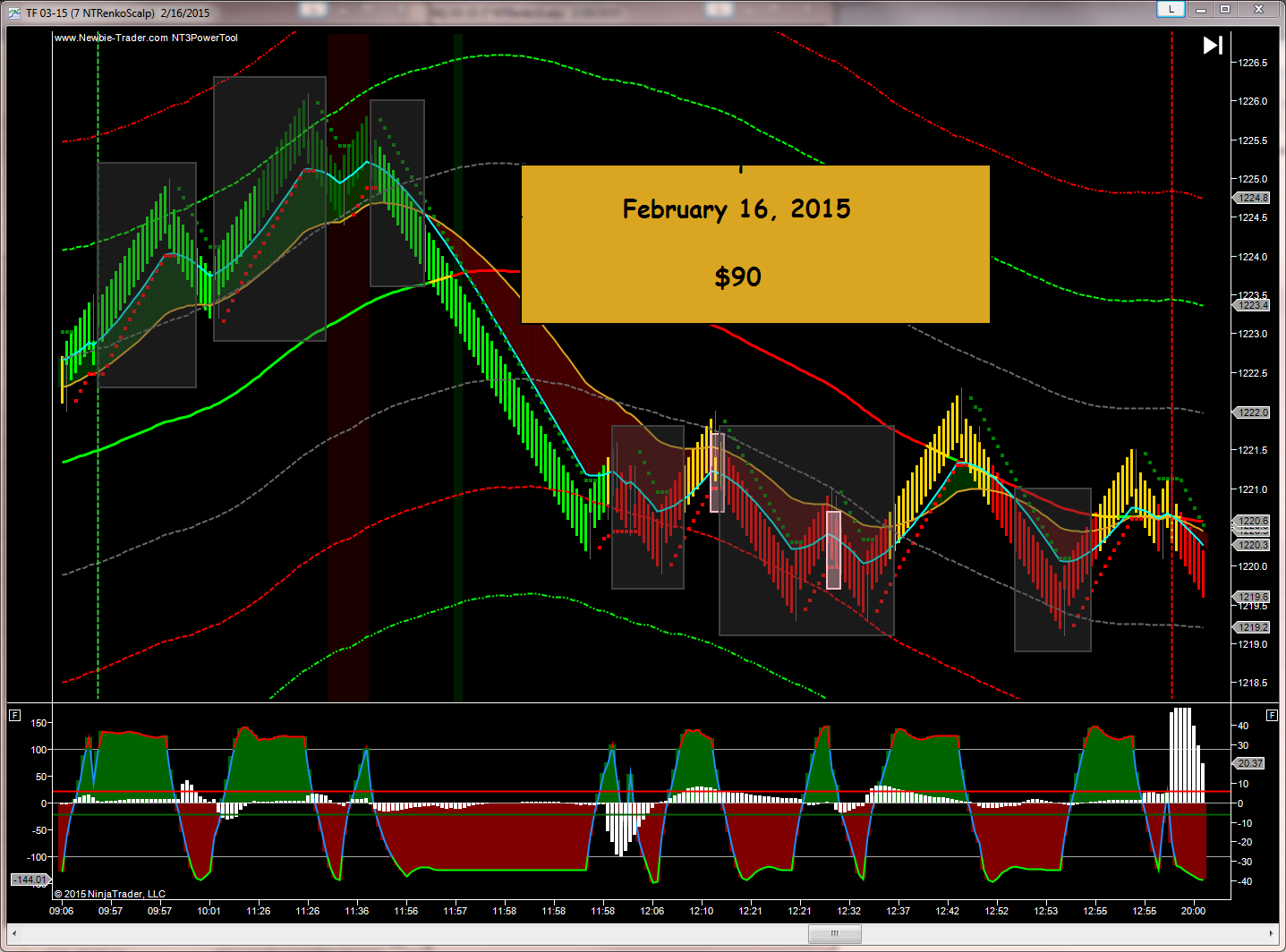Click the '$90' text in the gold box
Viewport: 1286px width, 952px height.
click(x=737, y=277)
